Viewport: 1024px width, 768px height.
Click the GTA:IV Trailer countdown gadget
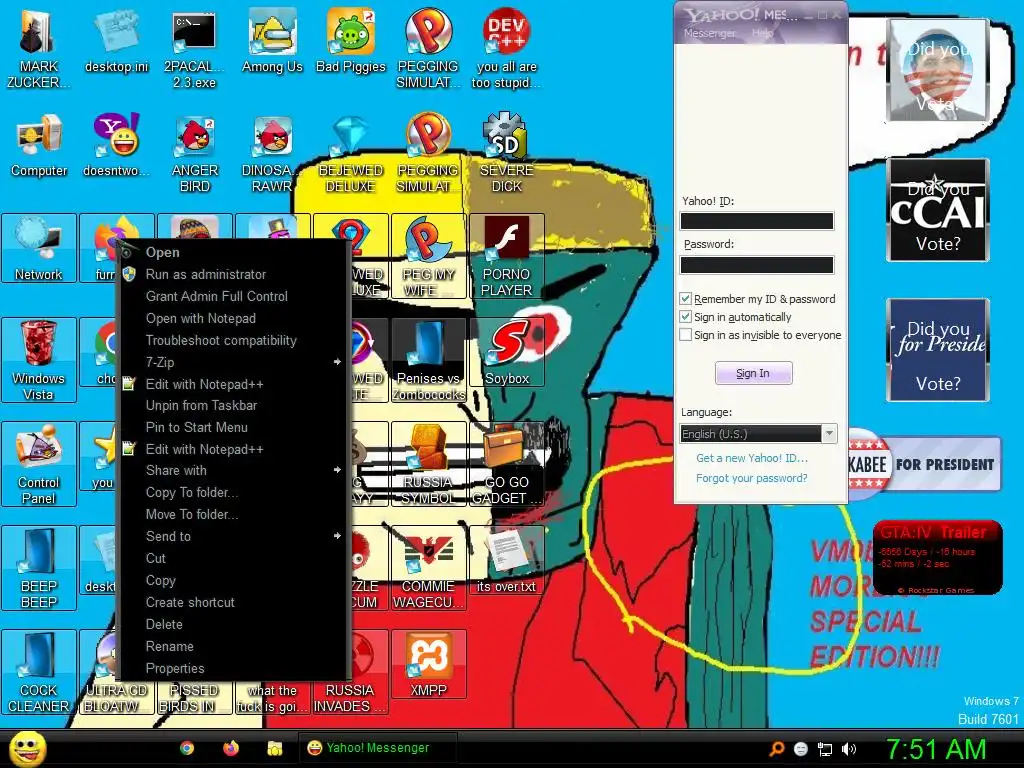pos(937,557)
